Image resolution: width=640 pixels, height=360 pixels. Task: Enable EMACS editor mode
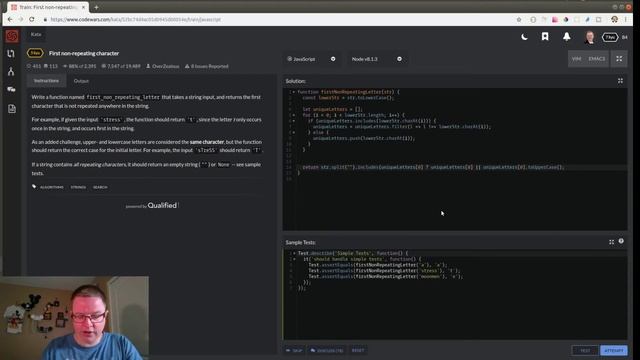point(596,59)
